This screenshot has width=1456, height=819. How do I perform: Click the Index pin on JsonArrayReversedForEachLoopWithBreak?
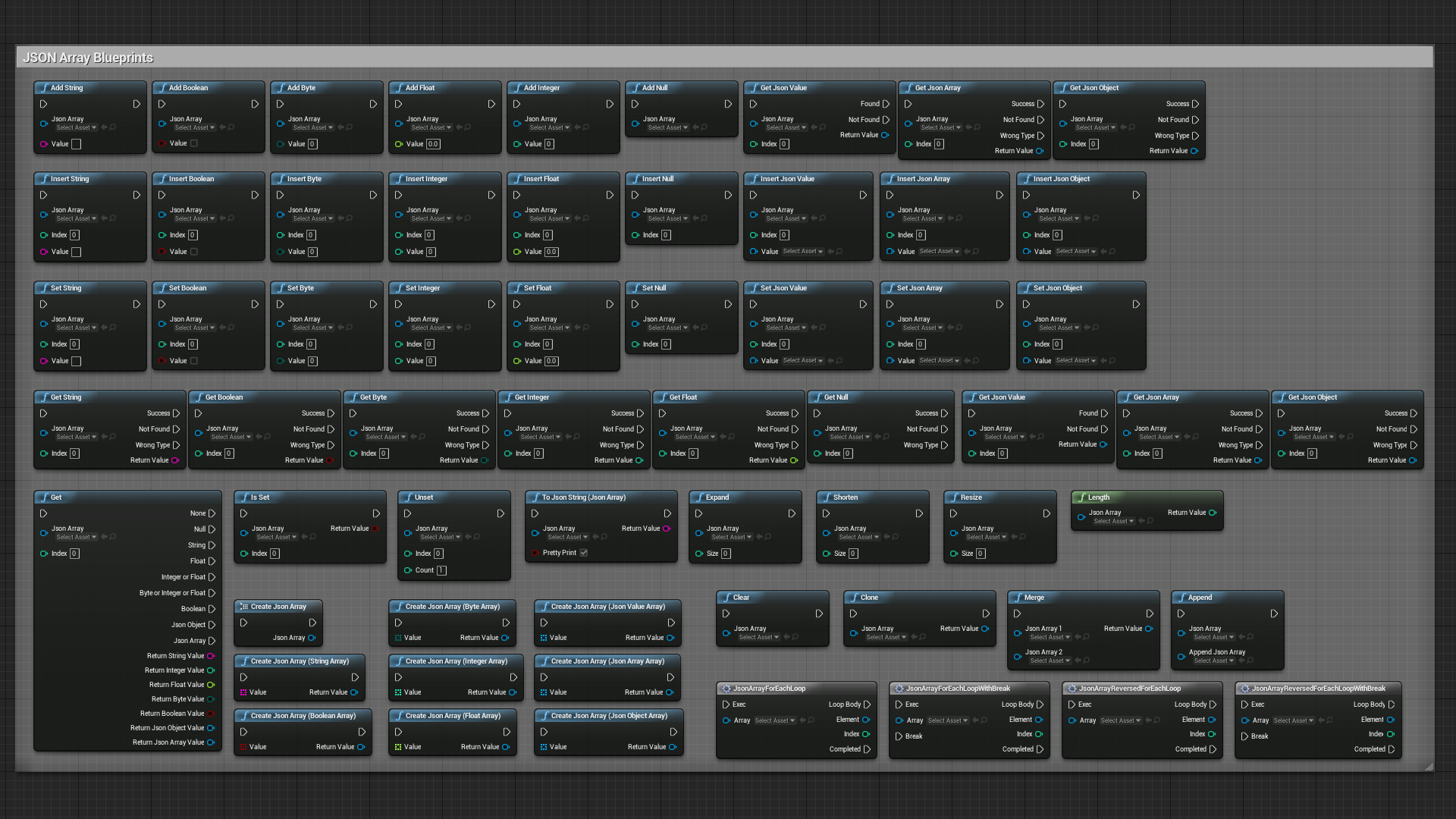pyautogui.click(x=1391, y=734)
